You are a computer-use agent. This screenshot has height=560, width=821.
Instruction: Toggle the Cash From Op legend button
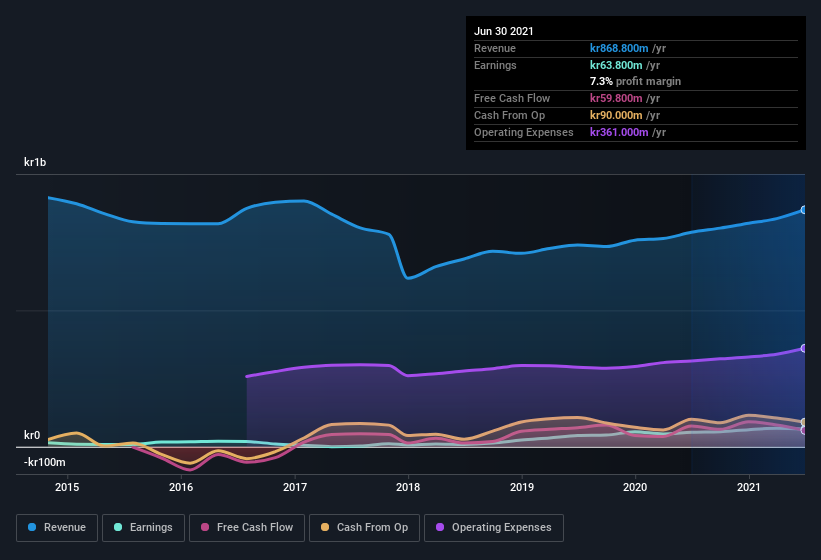click(364, 528)
